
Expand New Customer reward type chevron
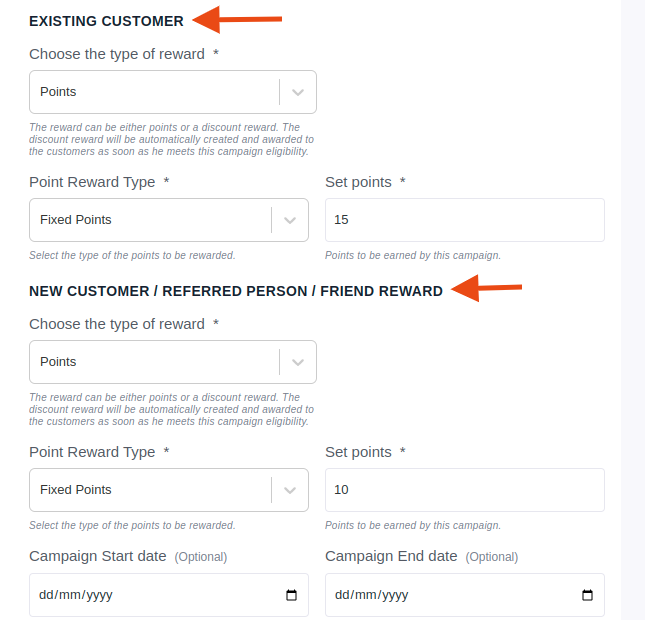[x=298, y=362]
